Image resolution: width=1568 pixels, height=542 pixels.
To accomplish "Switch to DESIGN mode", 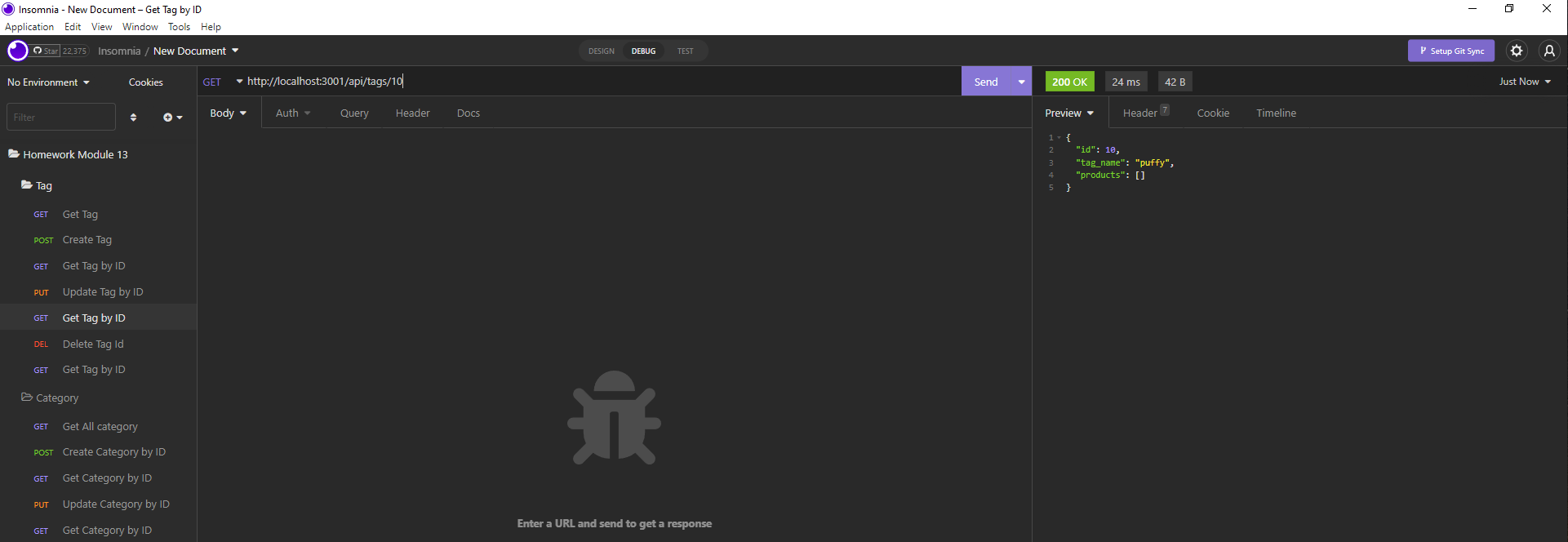I will point(602,51).
